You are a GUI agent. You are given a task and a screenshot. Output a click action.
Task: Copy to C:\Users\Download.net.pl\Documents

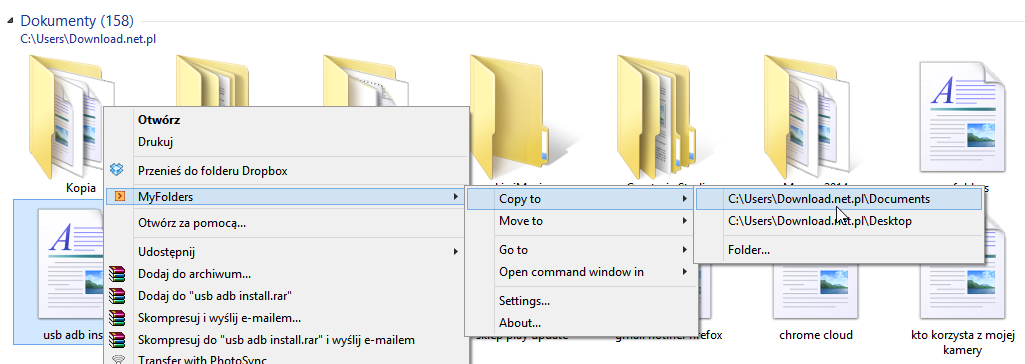[x=839, y=199]
